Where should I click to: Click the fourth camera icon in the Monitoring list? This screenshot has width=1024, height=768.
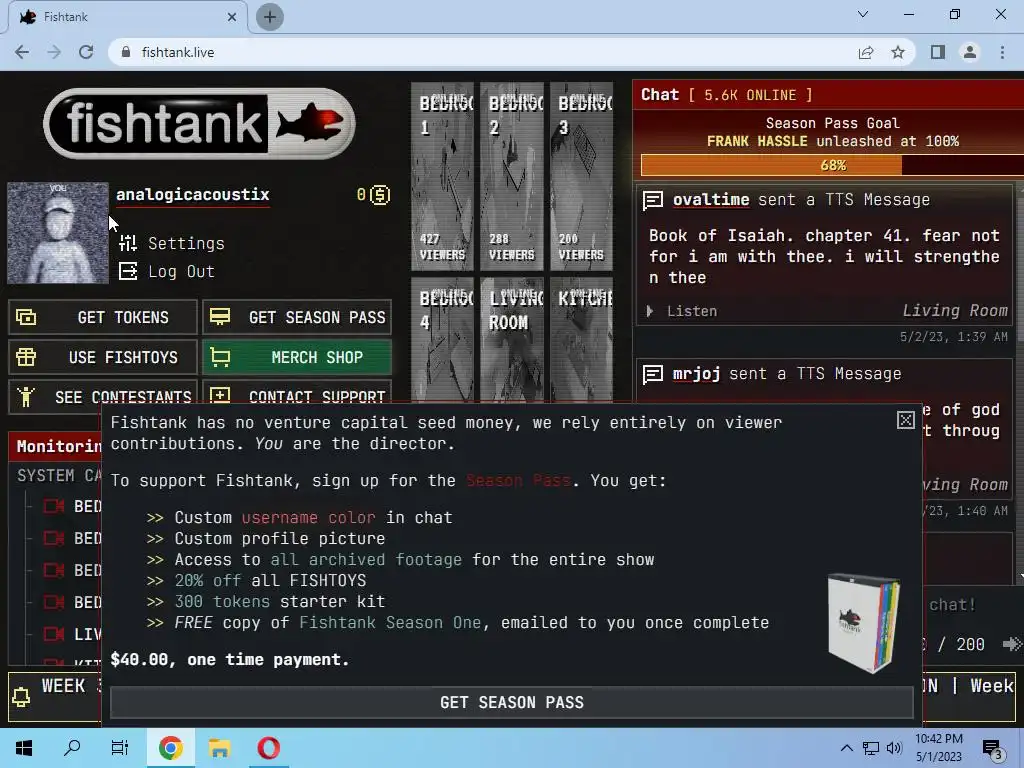(54, 602)
